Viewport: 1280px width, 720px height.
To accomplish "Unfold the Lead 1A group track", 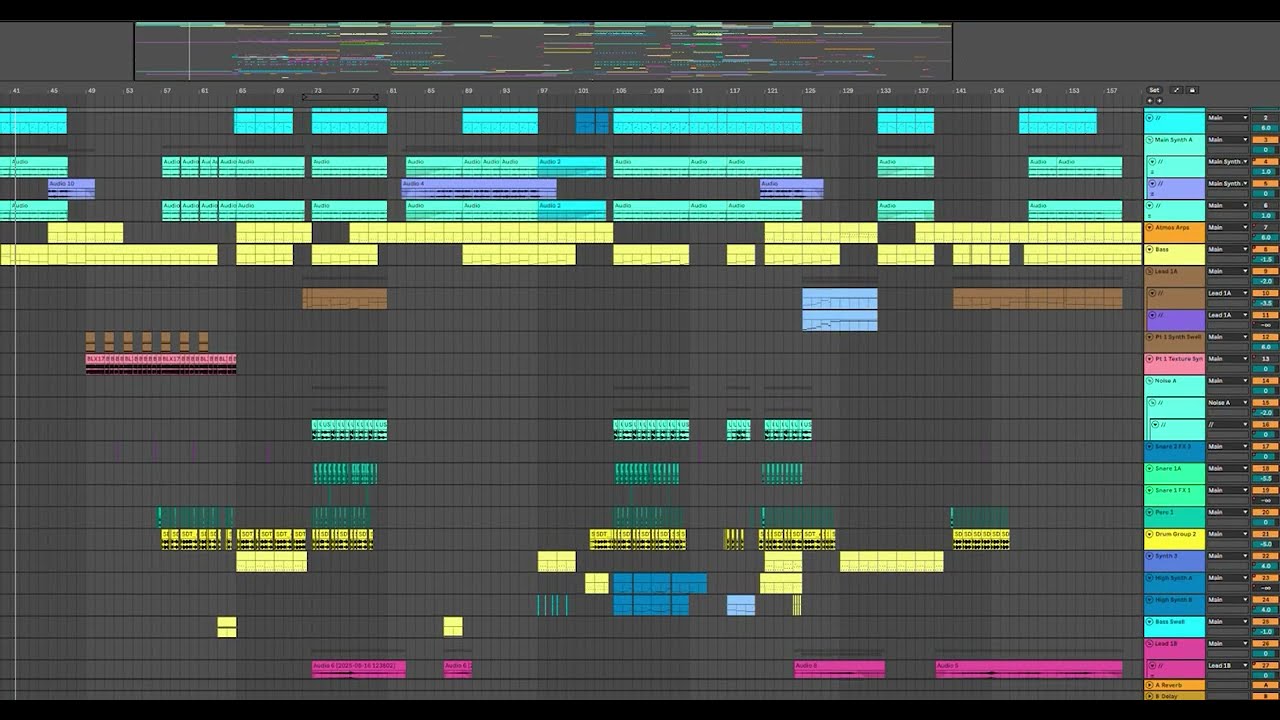I will click(x=1150, y=271).
